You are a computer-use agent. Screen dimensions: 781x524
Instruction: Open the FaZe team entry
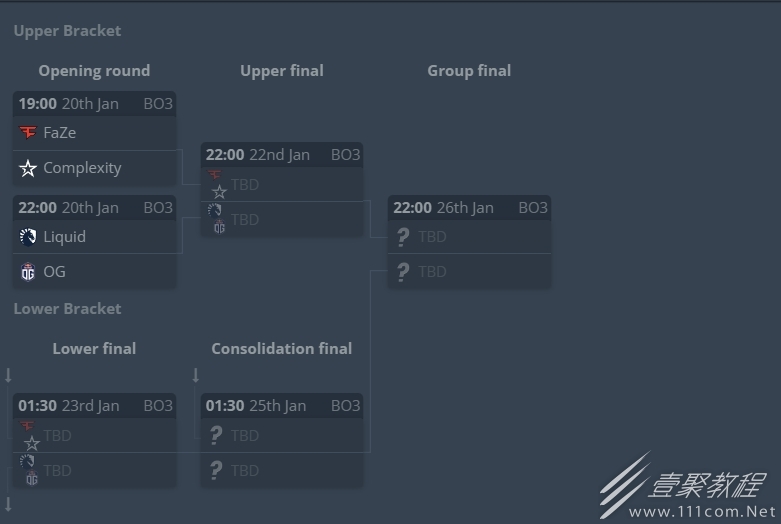click(95, 133)
